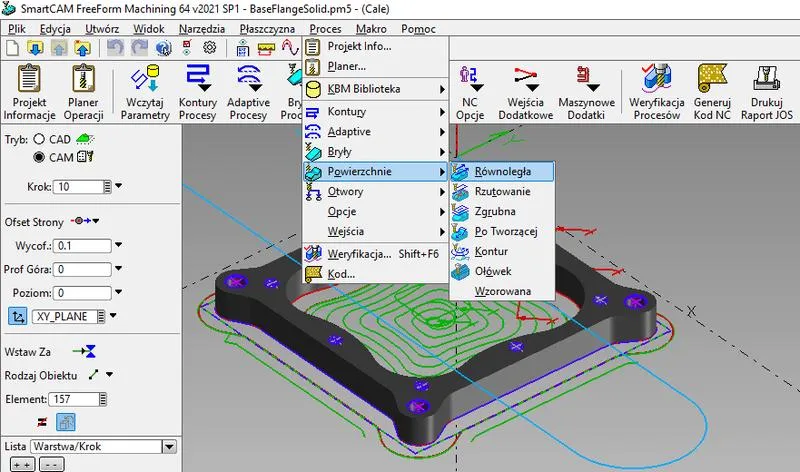Click the ++ button under Lista
The width and height of the screenshot is (800, 472).
[x=19, y=465]
